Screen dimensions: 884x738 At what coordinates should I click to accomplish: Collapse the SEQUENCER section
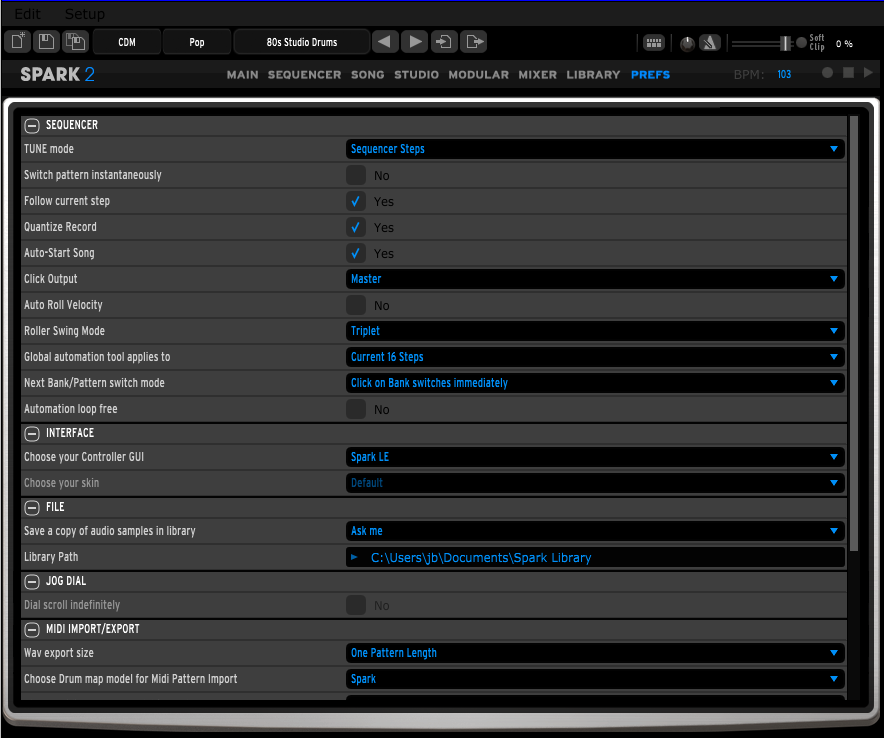coord(33,125)
